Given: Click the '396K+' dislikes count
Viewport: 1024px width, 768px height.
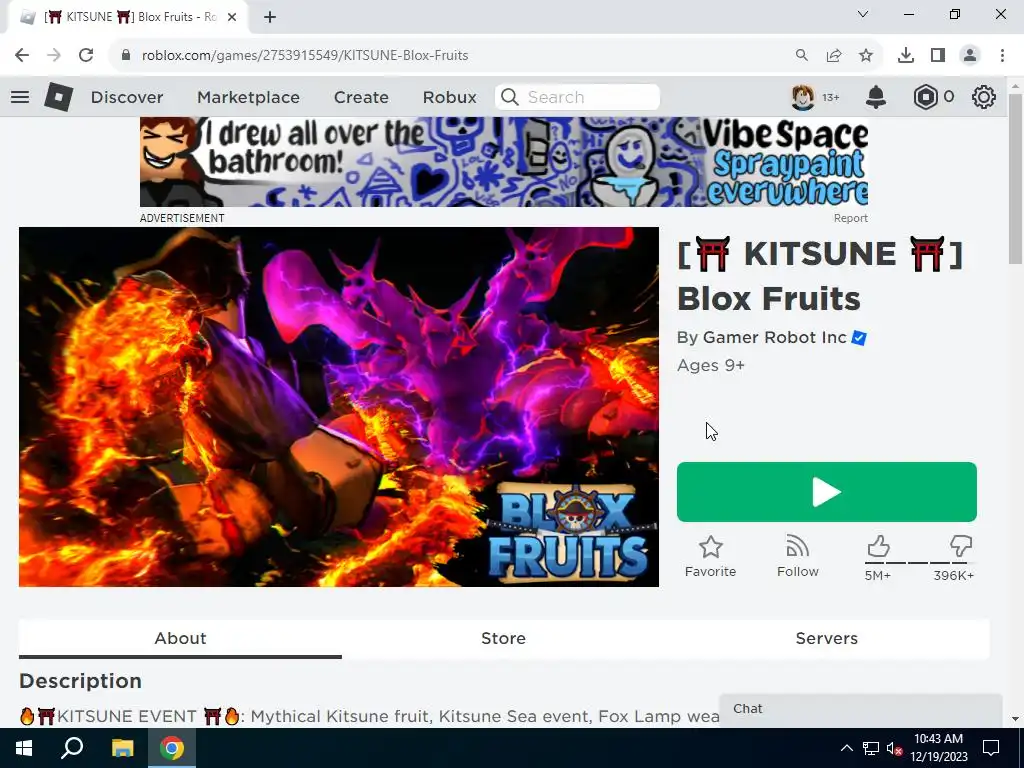Looking at the screenshot, I should 953,575.
